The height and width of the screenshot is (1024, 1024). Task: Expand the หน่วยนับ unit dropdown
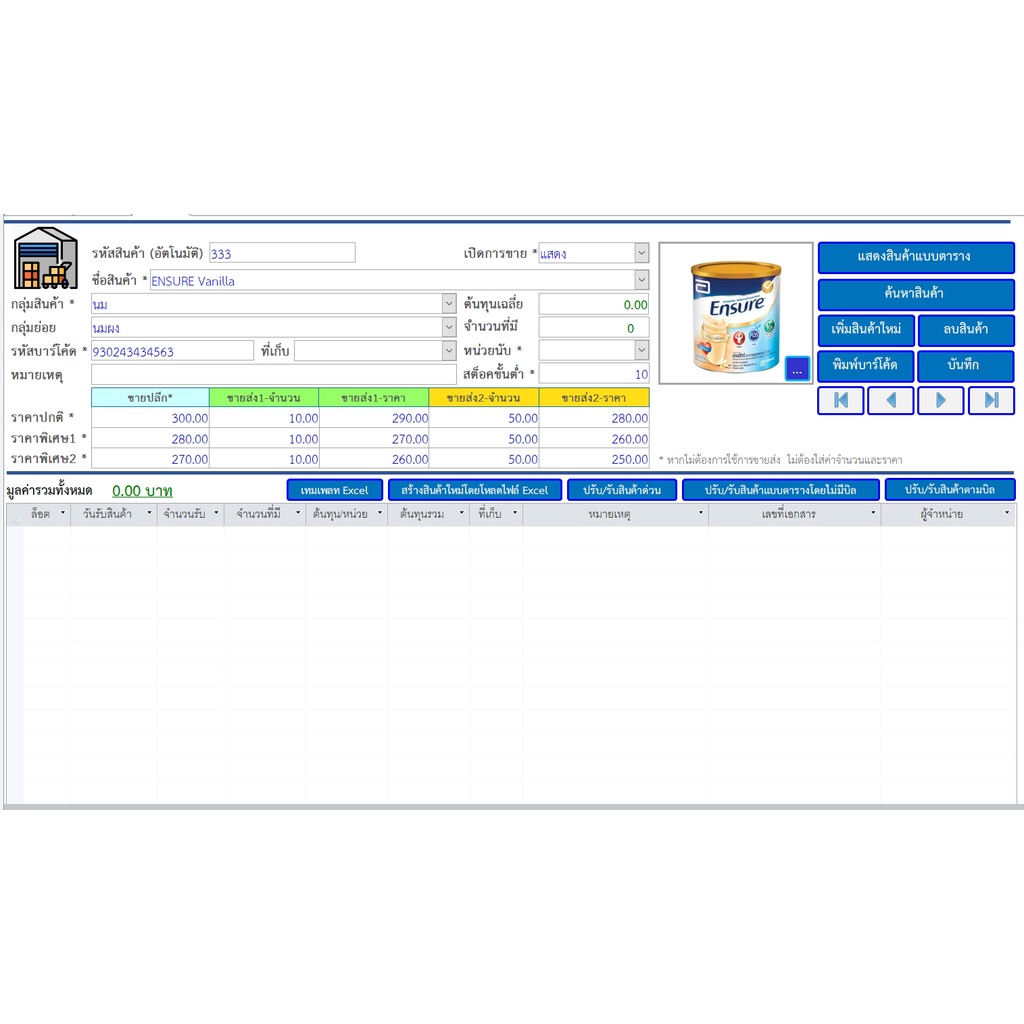(641, 351)
